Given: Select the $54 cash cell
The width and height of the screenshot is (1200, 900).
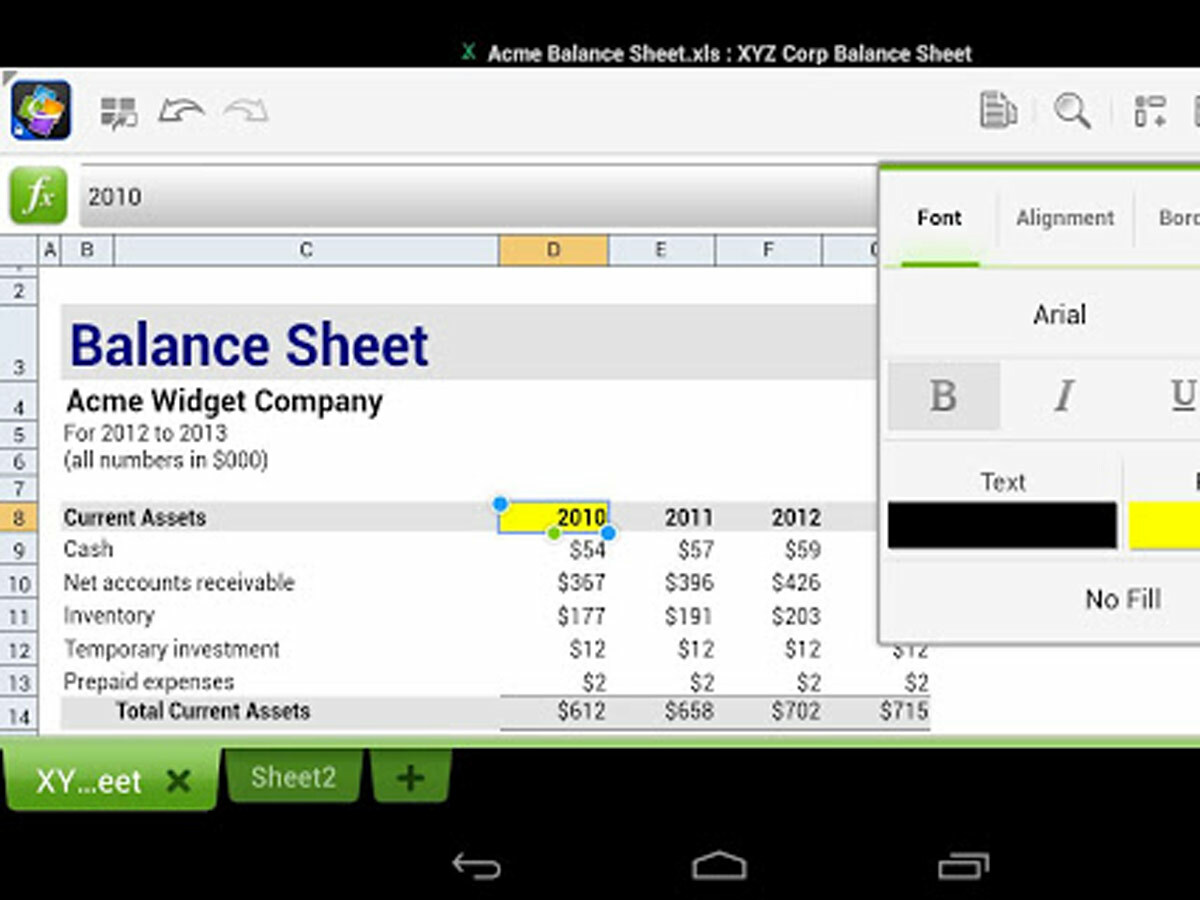Looking at the screenshot, I should point(588,550).
